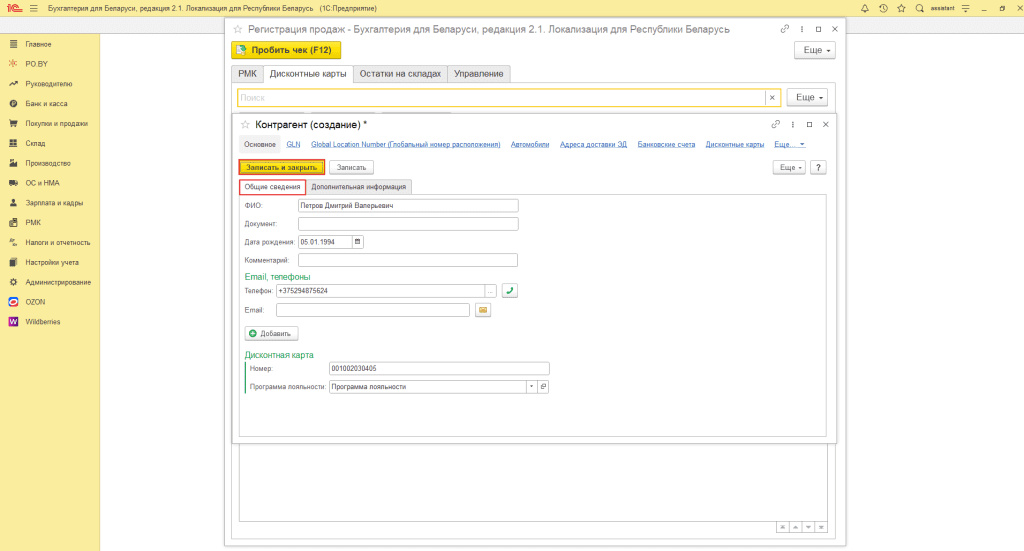Expand Еще dropdown beside Пробить чек

click(x=814, y=50)
